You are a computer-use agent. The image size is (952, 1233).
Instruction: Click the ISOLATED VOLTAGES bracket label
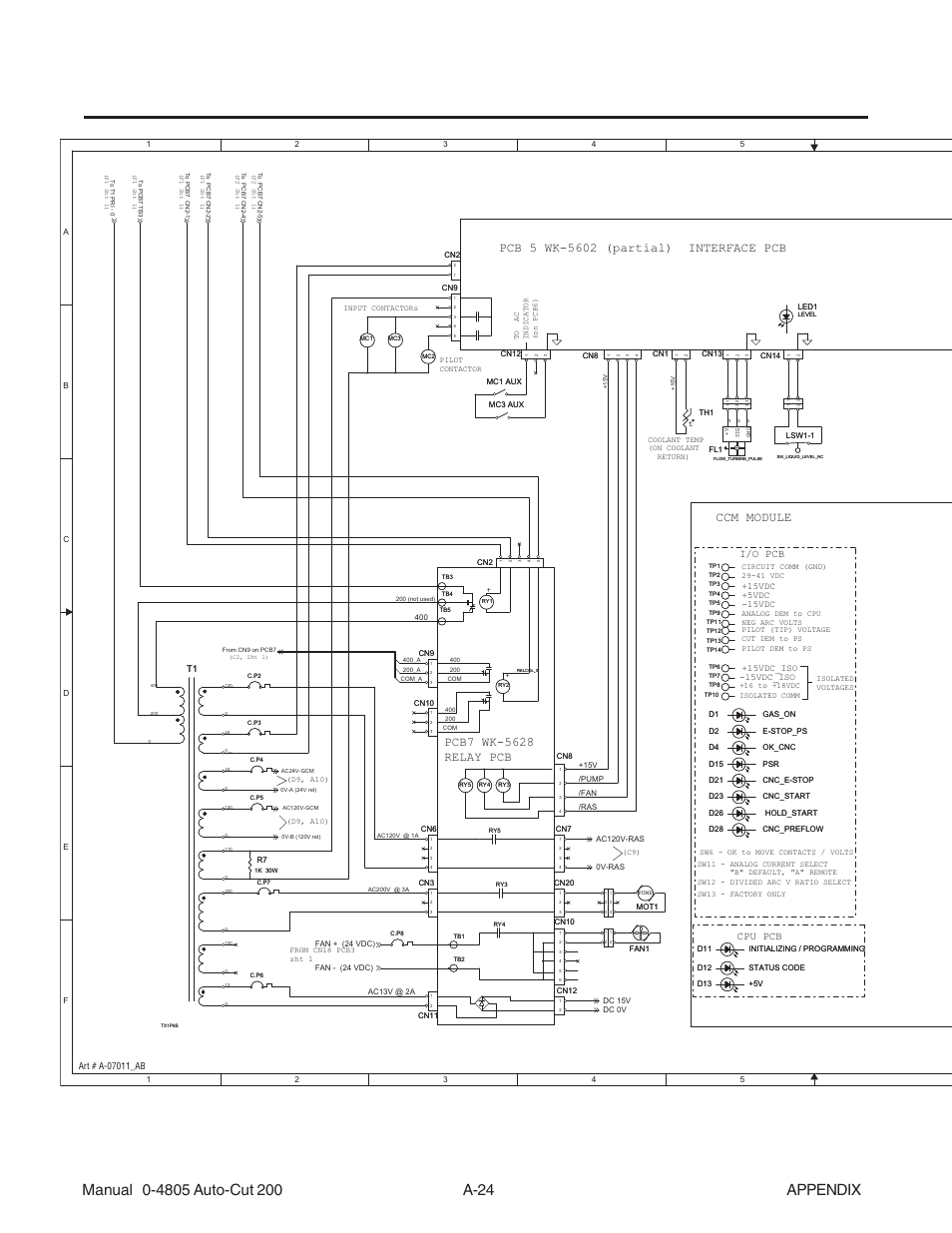(x=834, y=683)
